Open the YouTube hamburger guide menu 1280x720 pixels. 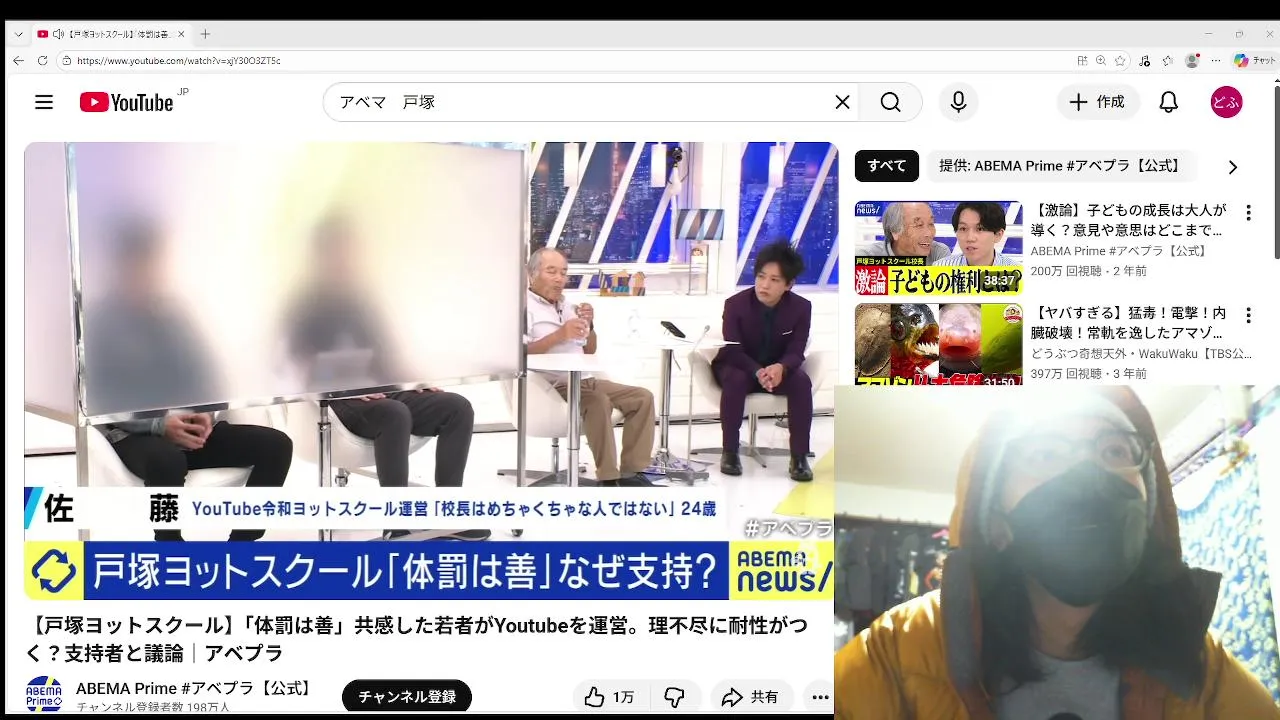[x=44, y=102]
